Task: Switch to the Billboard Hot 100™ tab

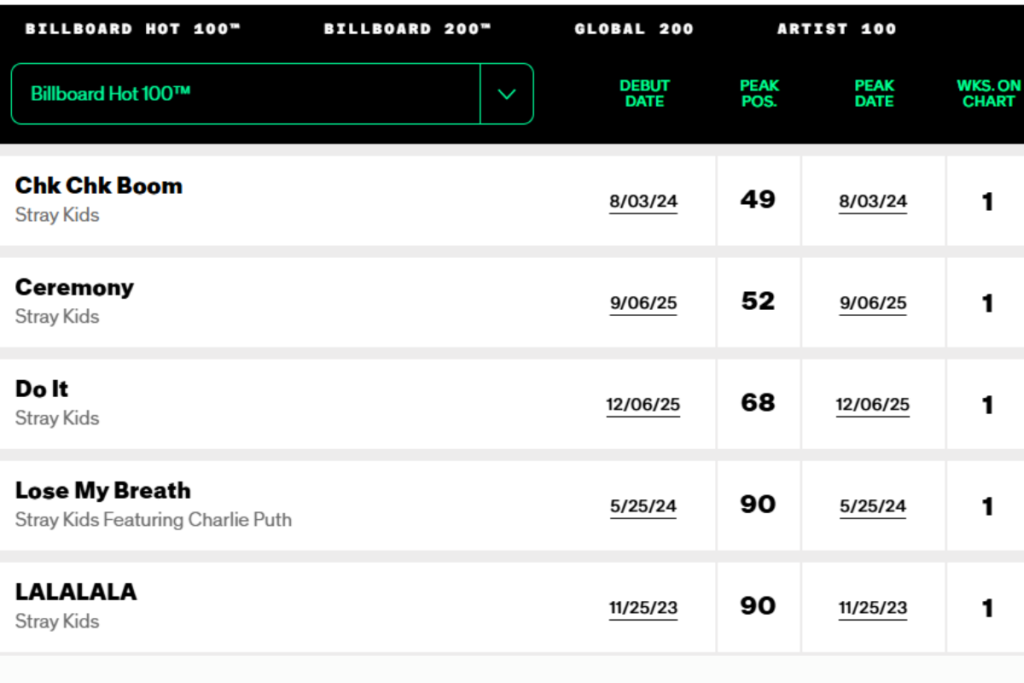Action: (x=131, y=28)
